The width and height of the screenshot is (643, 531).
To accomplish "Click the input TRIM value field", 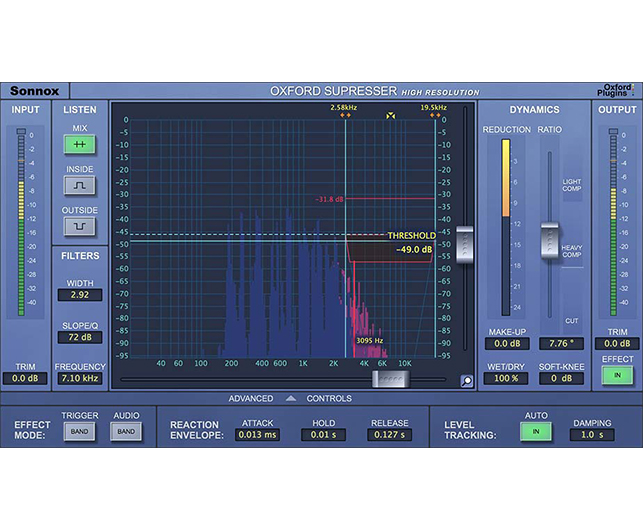I will (x=25, y=378).
